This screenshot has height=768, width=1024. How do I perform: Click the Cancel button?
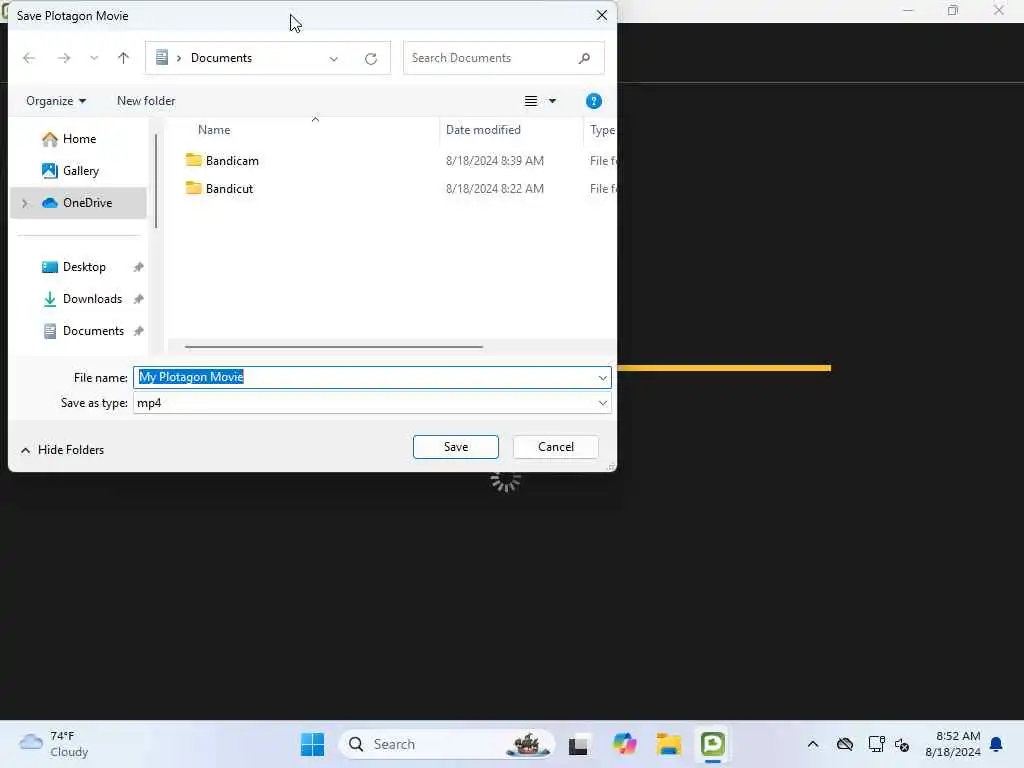(x=556, y=447)
